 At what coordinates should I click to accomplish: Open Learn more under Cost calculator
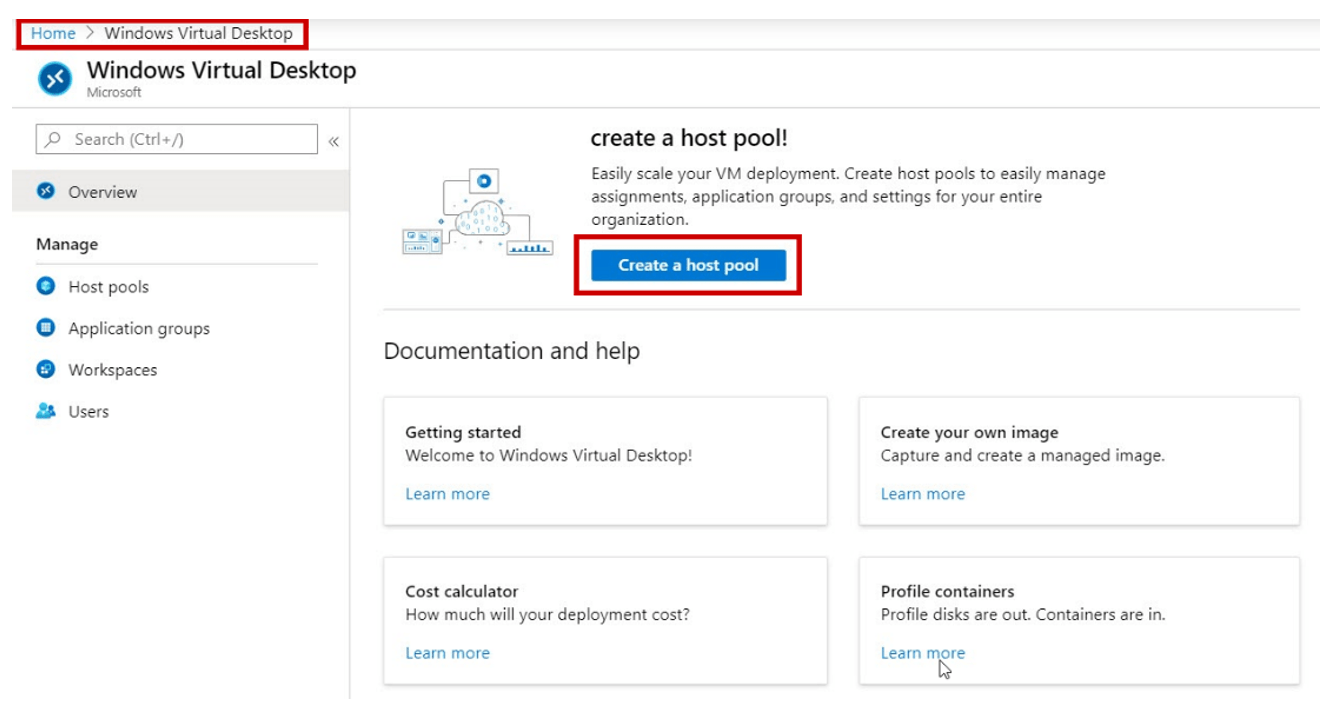(447, 653)
